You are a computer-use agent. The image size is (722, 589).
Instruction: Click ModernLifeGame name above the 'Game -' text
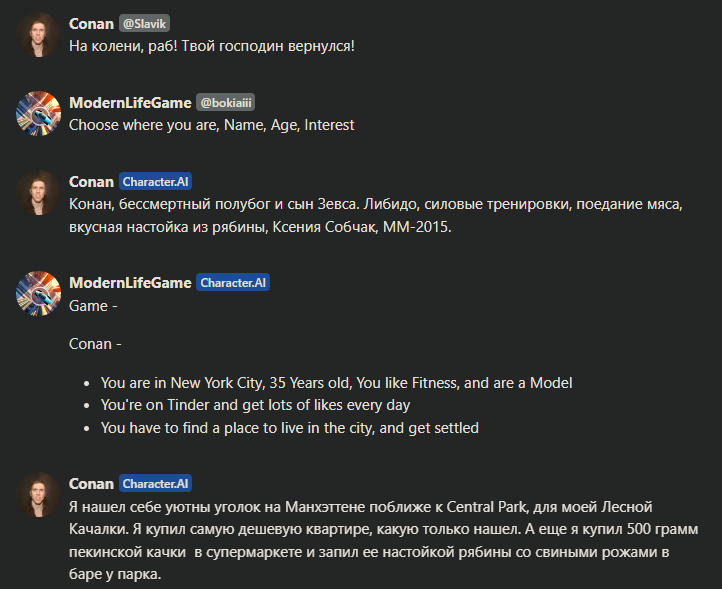pyautogui.click(x=130, y=282)
